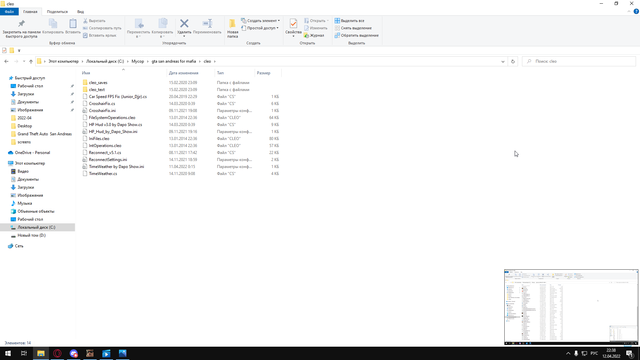640x360 pixels.
Task: Sort by the Размер column header
Action: (x=268, y=73)
